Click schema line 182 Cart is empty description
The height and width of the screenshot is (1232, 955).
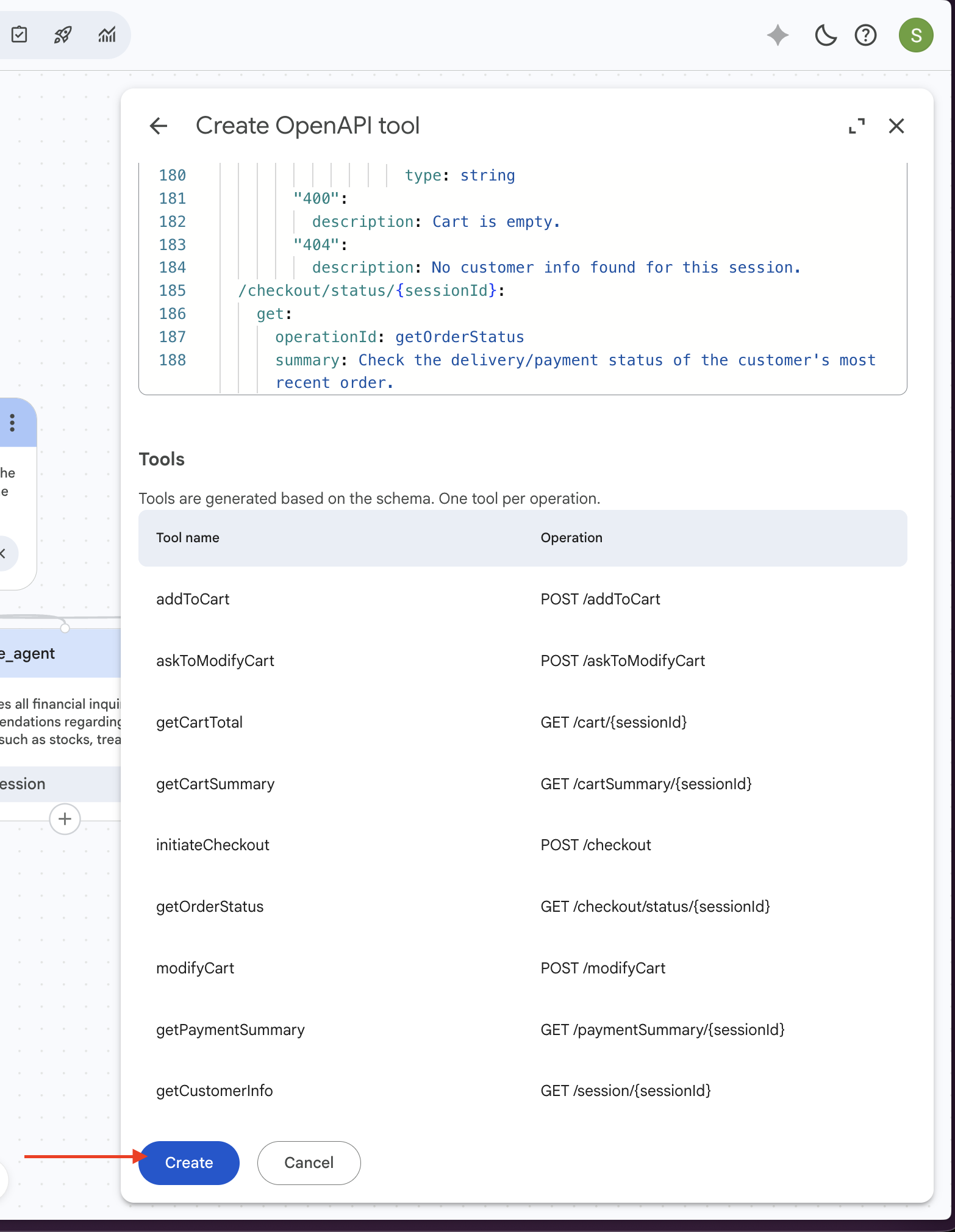click(436, 221)
